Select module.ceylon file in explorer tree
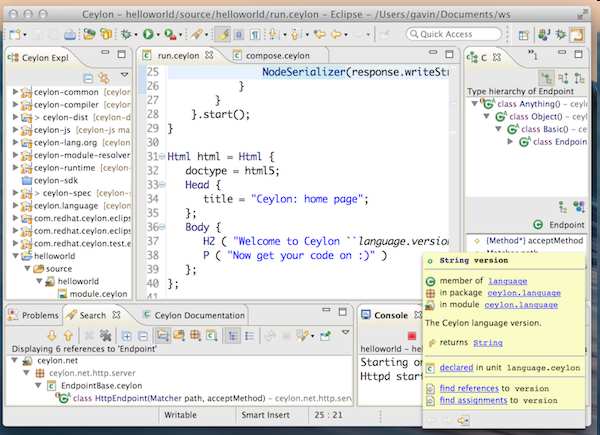Image resolution: width=600 pixels, height=435 pixels. pos(98,294)
